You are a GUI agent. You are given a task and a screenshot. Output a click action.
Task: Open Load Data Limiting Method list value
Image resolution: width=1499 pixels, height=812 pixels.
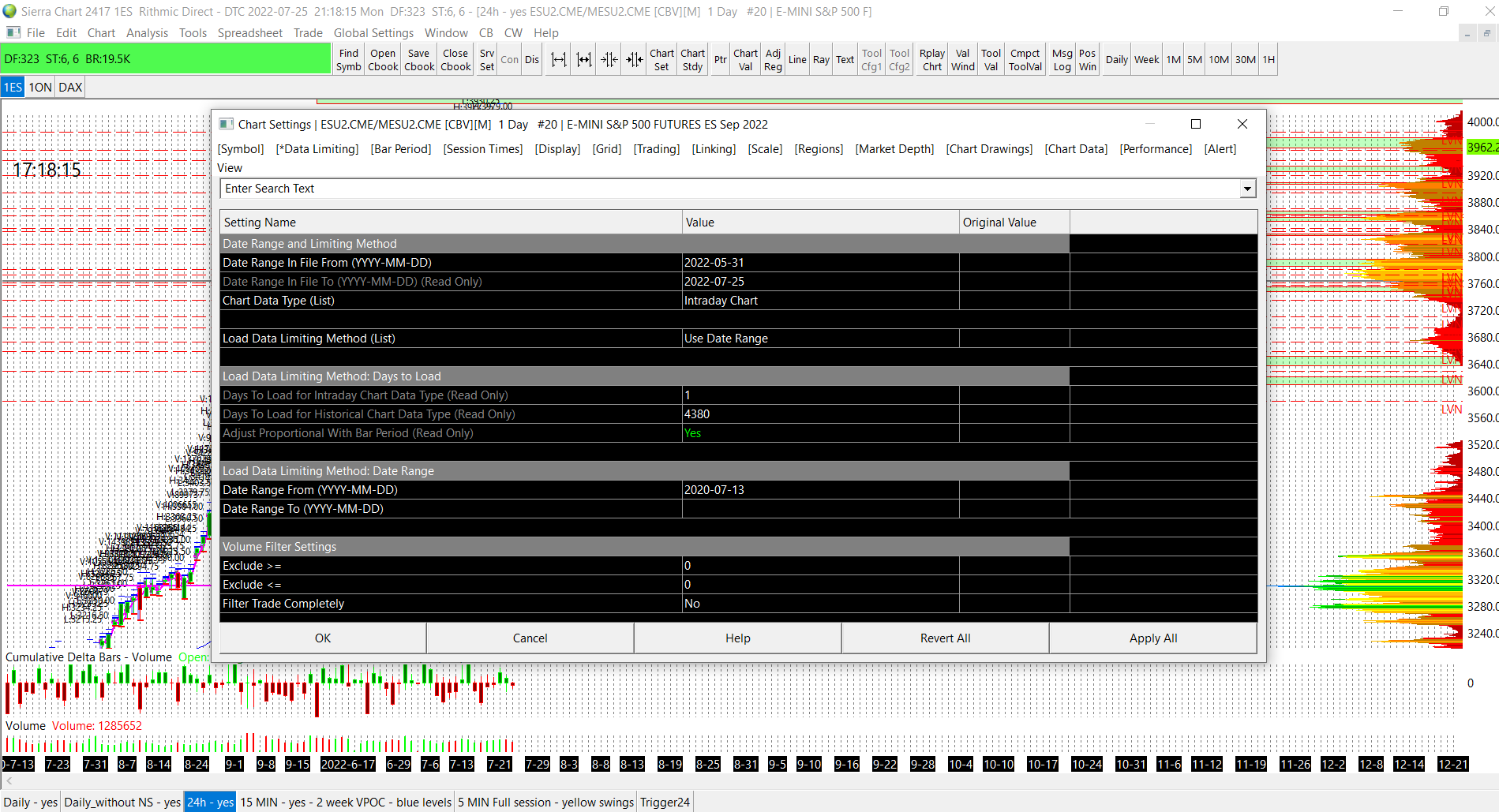819,339
